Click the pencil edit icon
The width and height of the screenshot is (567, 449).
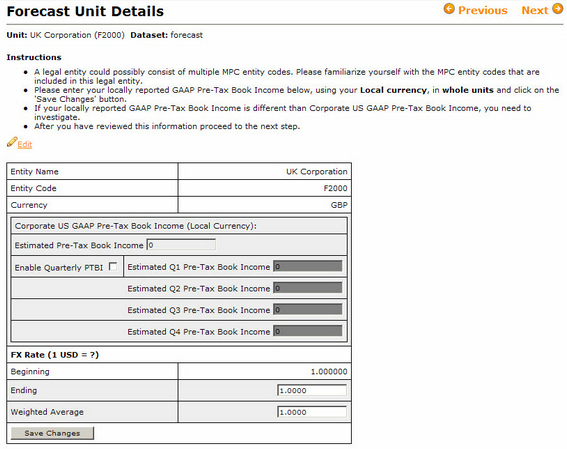tap(12, 142)
